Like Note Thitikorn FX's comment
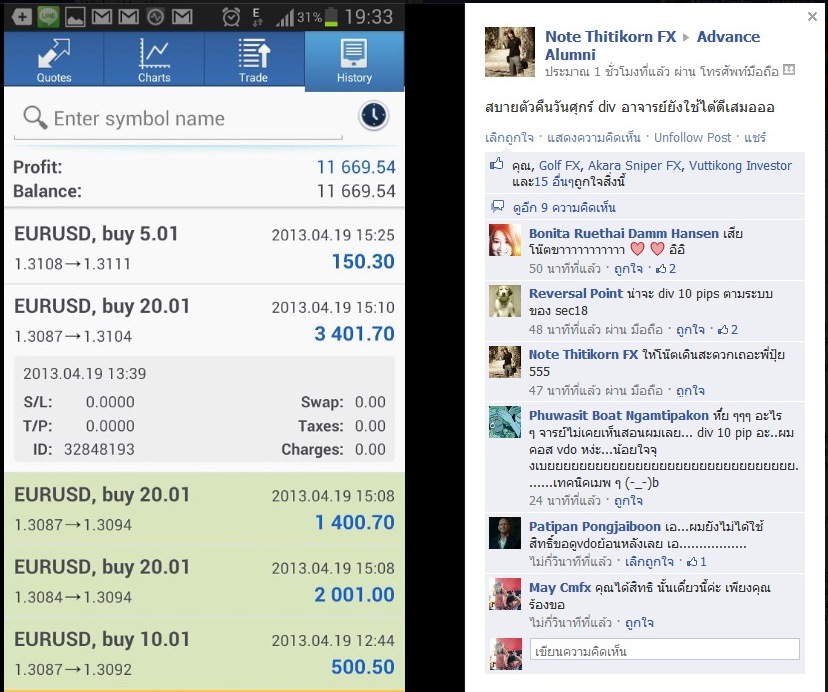 [690, 391]
